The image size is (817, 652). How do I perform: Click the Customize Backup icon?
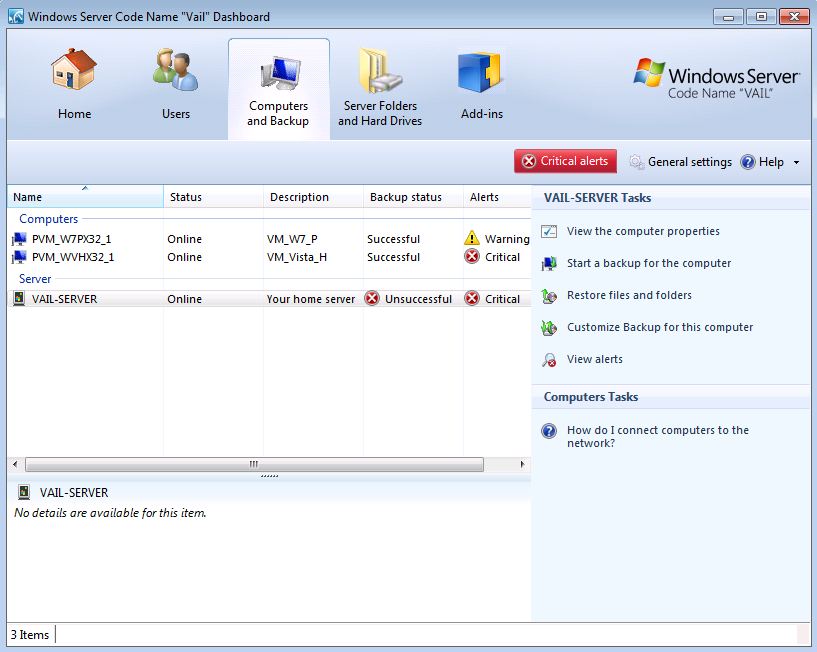click(x=549, y=328)
